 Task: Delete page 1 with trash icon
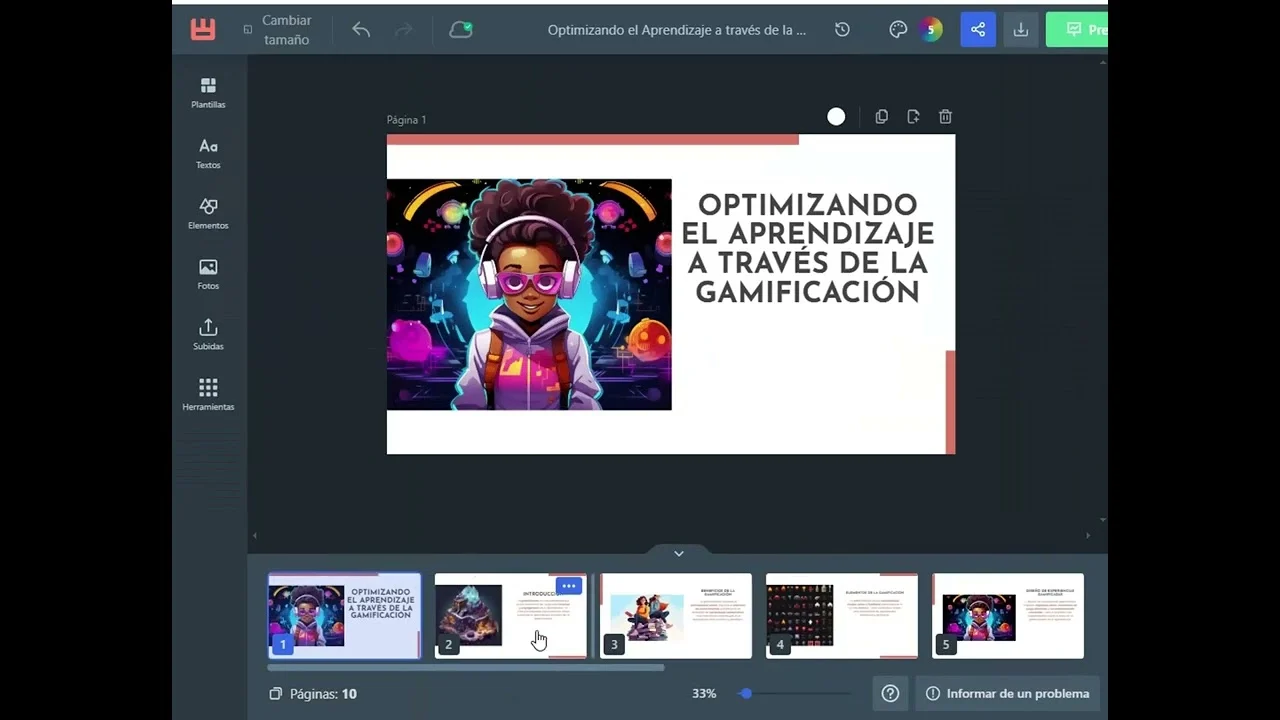point(945,117)
